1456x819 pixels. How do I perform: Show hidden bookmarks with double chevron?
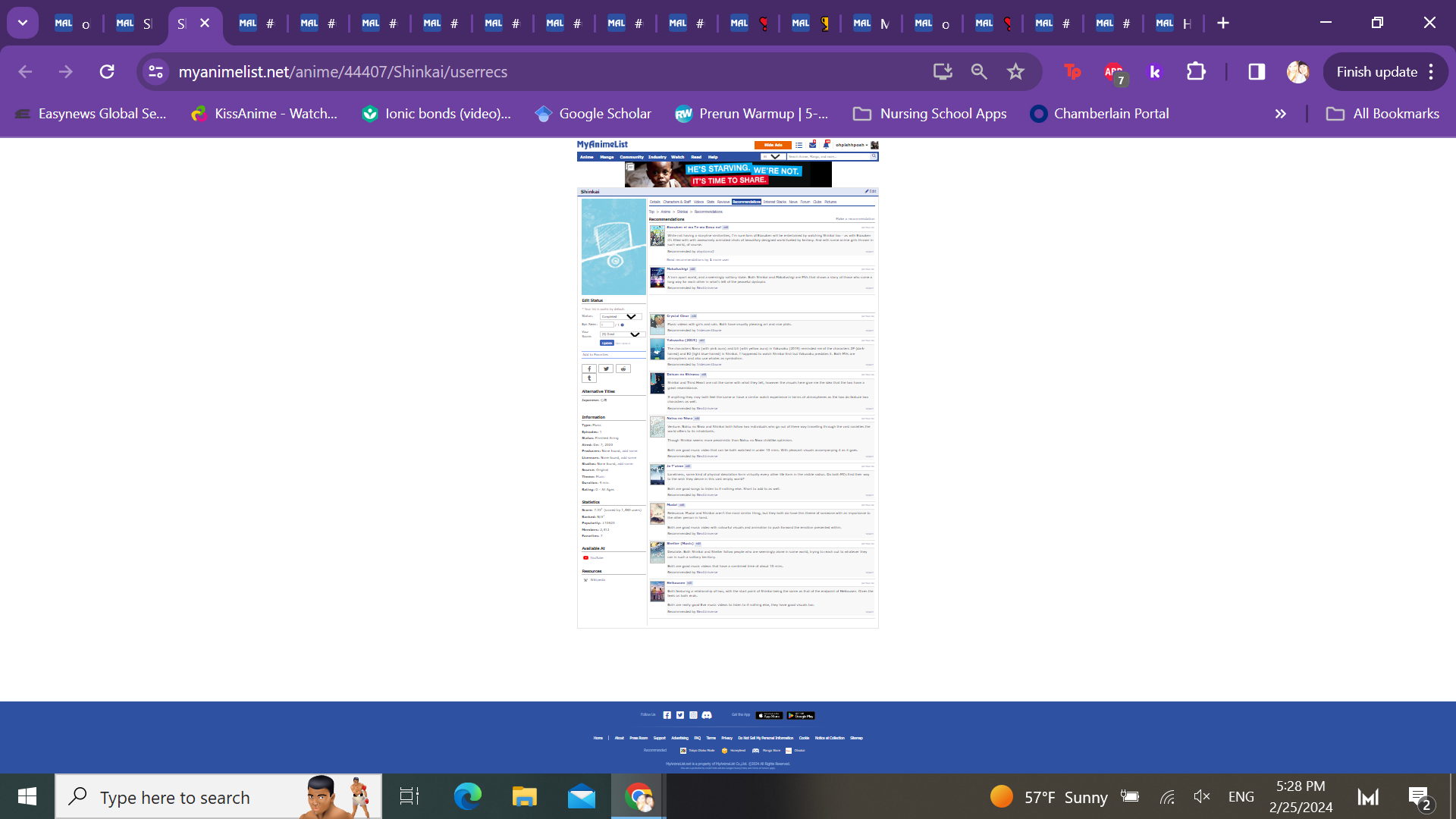pyautogui.click(x=1280, y=114)
